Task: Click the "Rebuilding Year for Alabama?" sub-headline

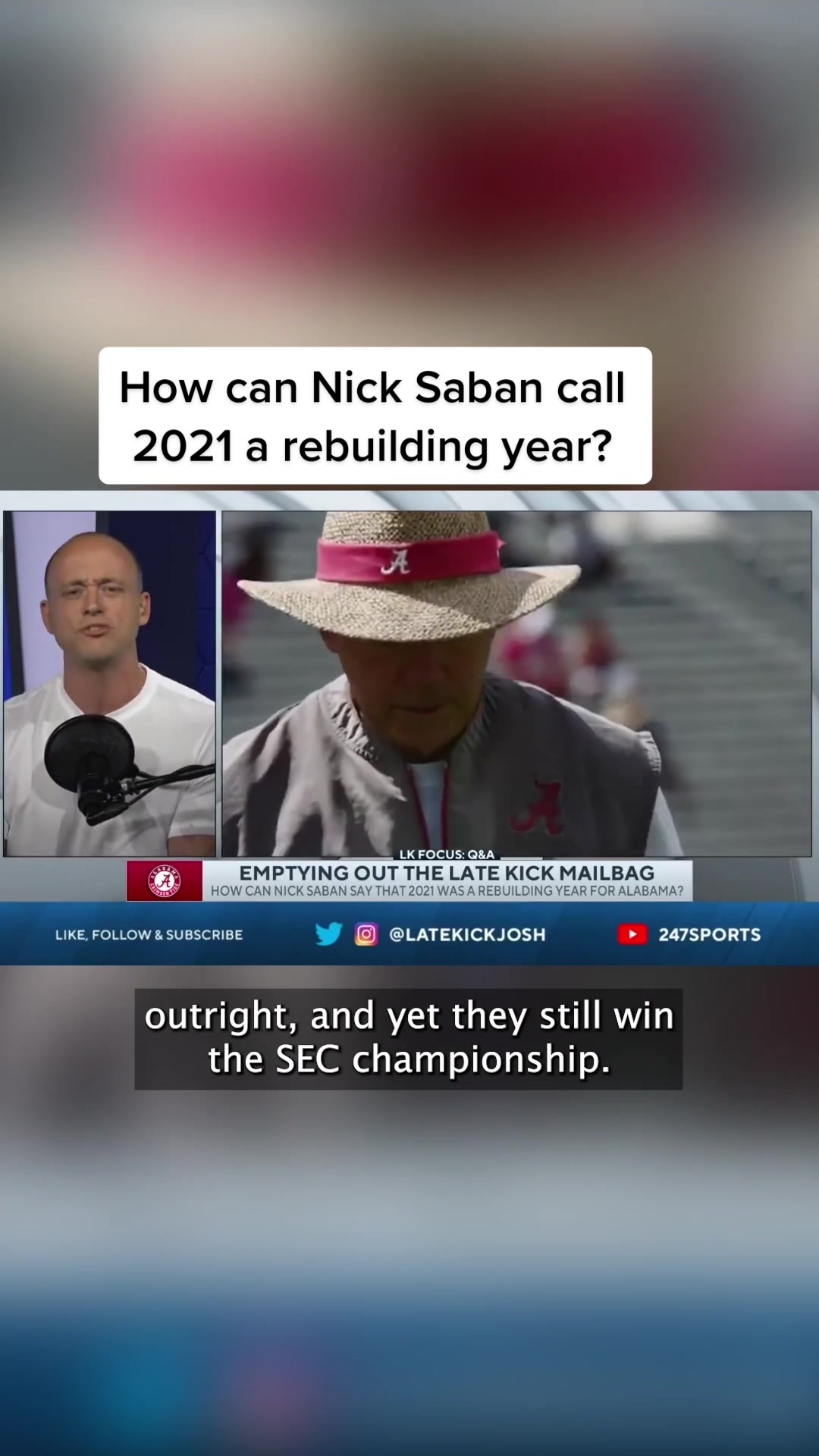Action: coord(447,891)
